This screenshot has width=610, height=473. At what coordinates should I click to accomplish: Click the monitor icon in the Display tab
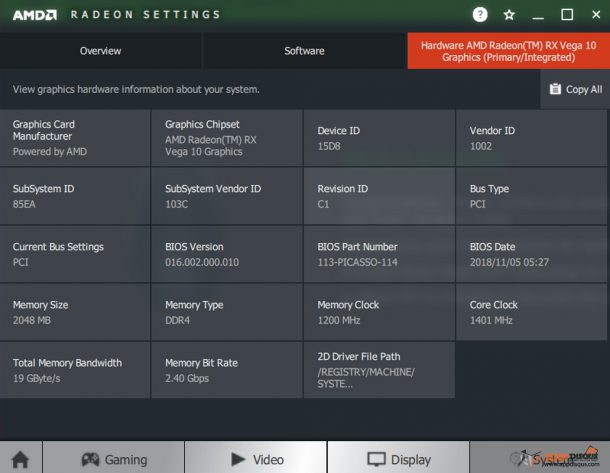click(x=376, y=459)
